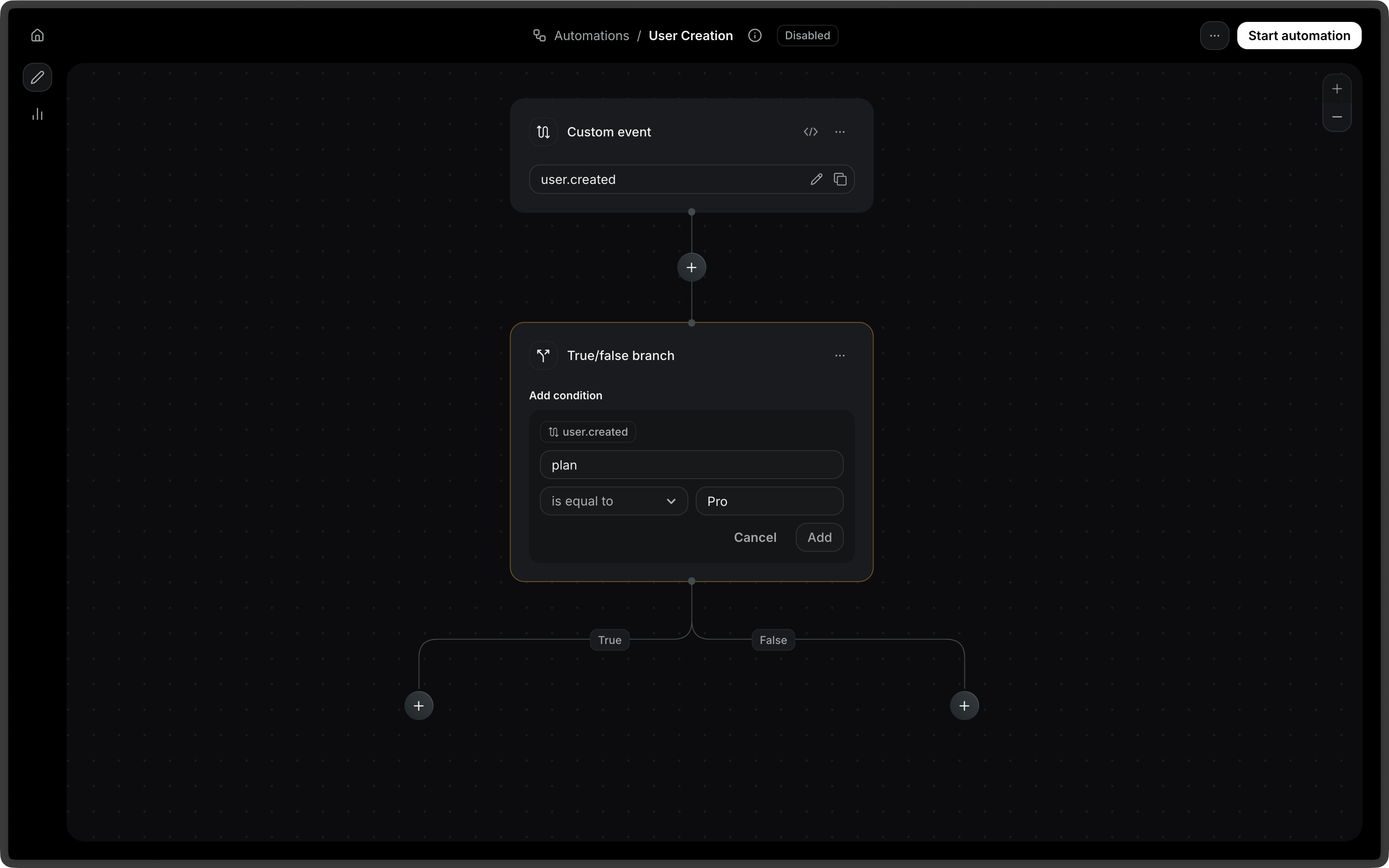
Task: Toggle the Disabled status badge
Action: [807, 35]
